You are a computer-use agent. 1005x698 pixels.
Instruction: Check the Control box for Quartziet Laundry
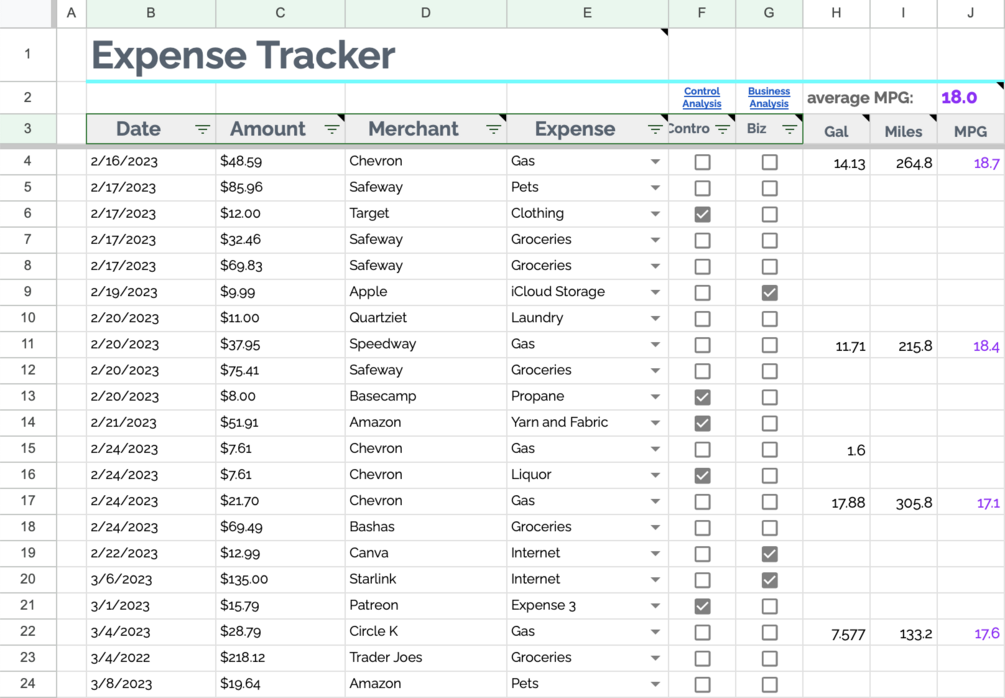tap(702, 319)
